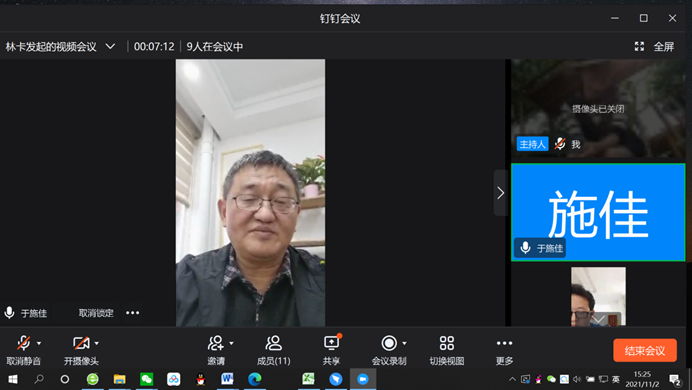Expand the invite dropdown arrow

pos(232,343)
